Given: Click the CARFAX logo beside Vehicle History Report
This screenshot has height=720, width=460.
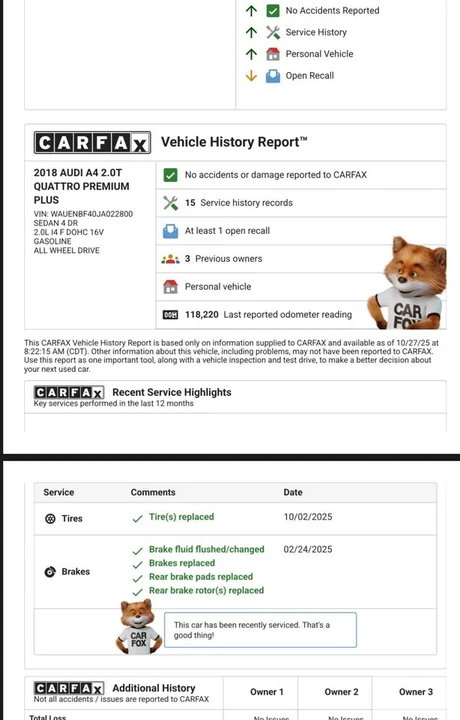Looking at the screenshot, I should pyautogui.click(x=92, y=142).
